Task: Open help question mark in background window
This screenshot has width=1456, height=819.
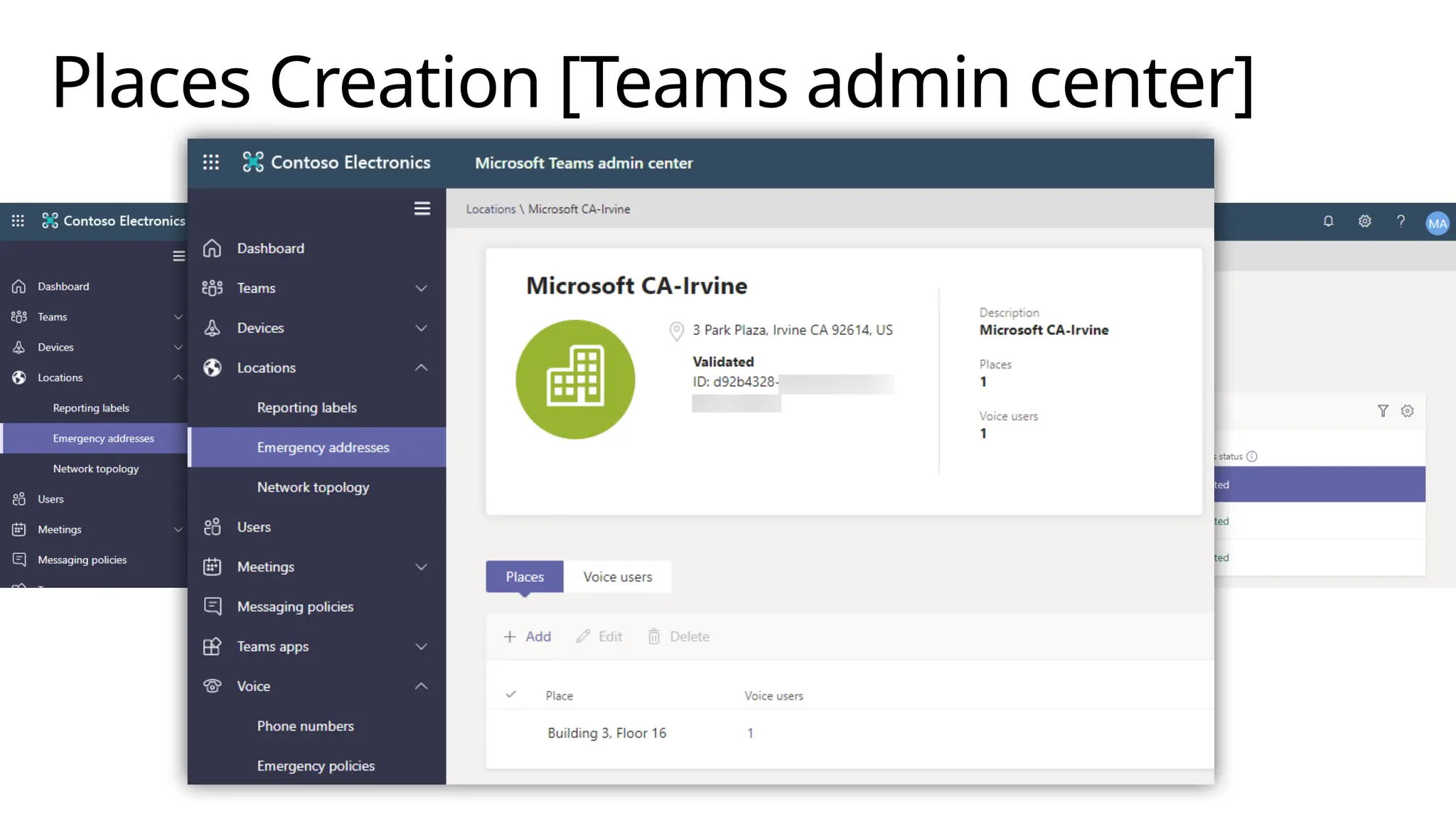Action: tap(1401, 221)
